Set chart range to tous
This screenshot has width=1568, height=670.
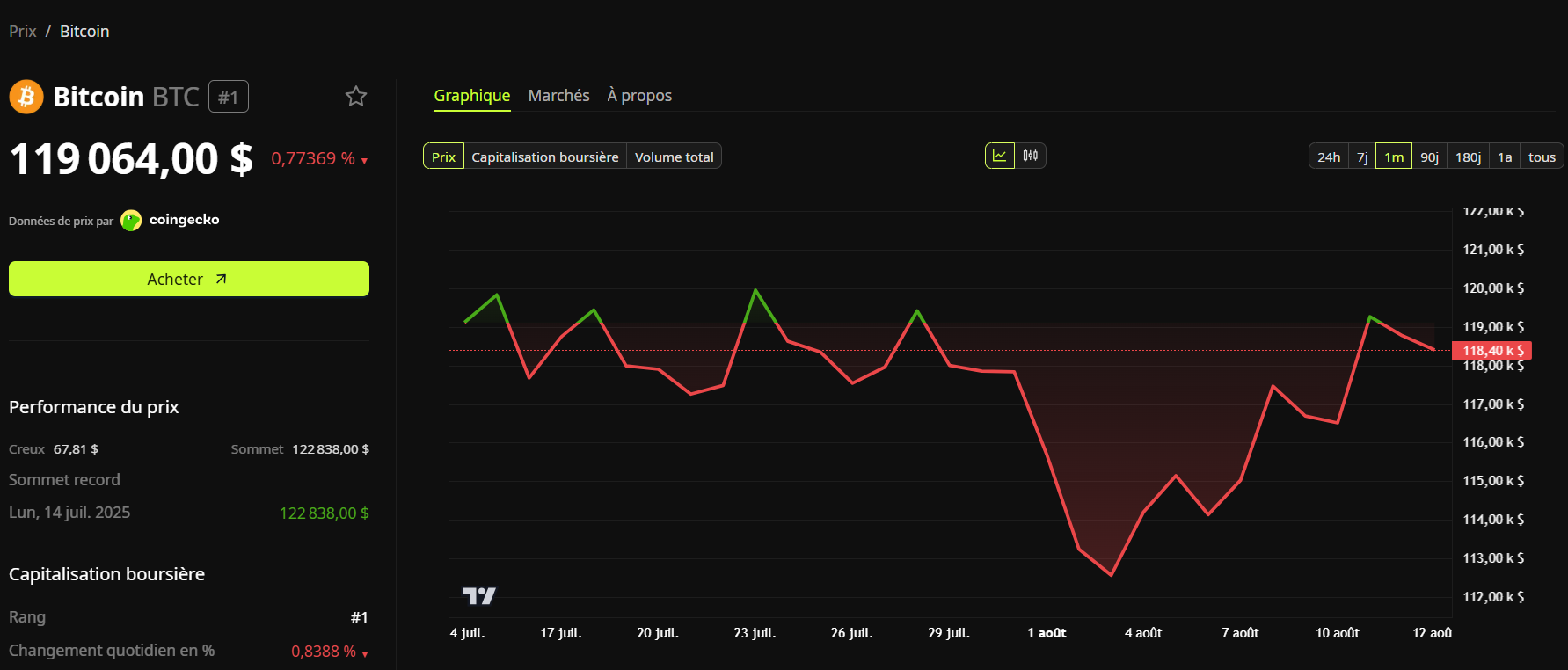(1542, 157)
